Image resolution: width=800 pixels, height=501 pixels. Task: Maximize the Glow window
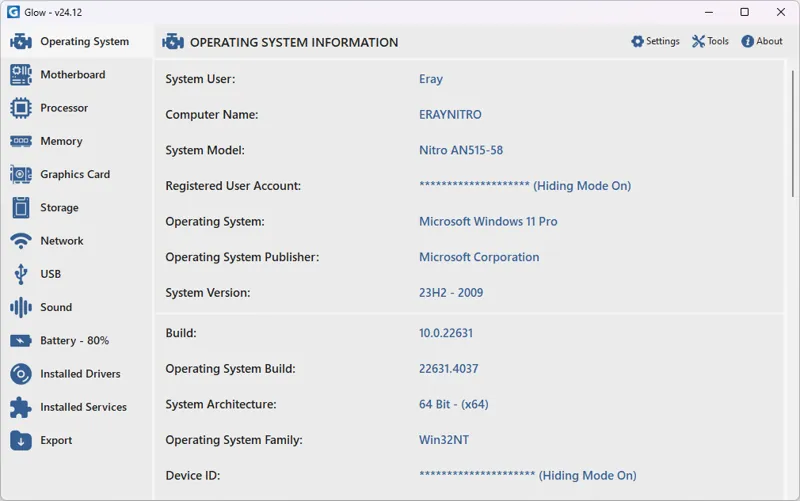pyautogui.click(x=744, y=12)
